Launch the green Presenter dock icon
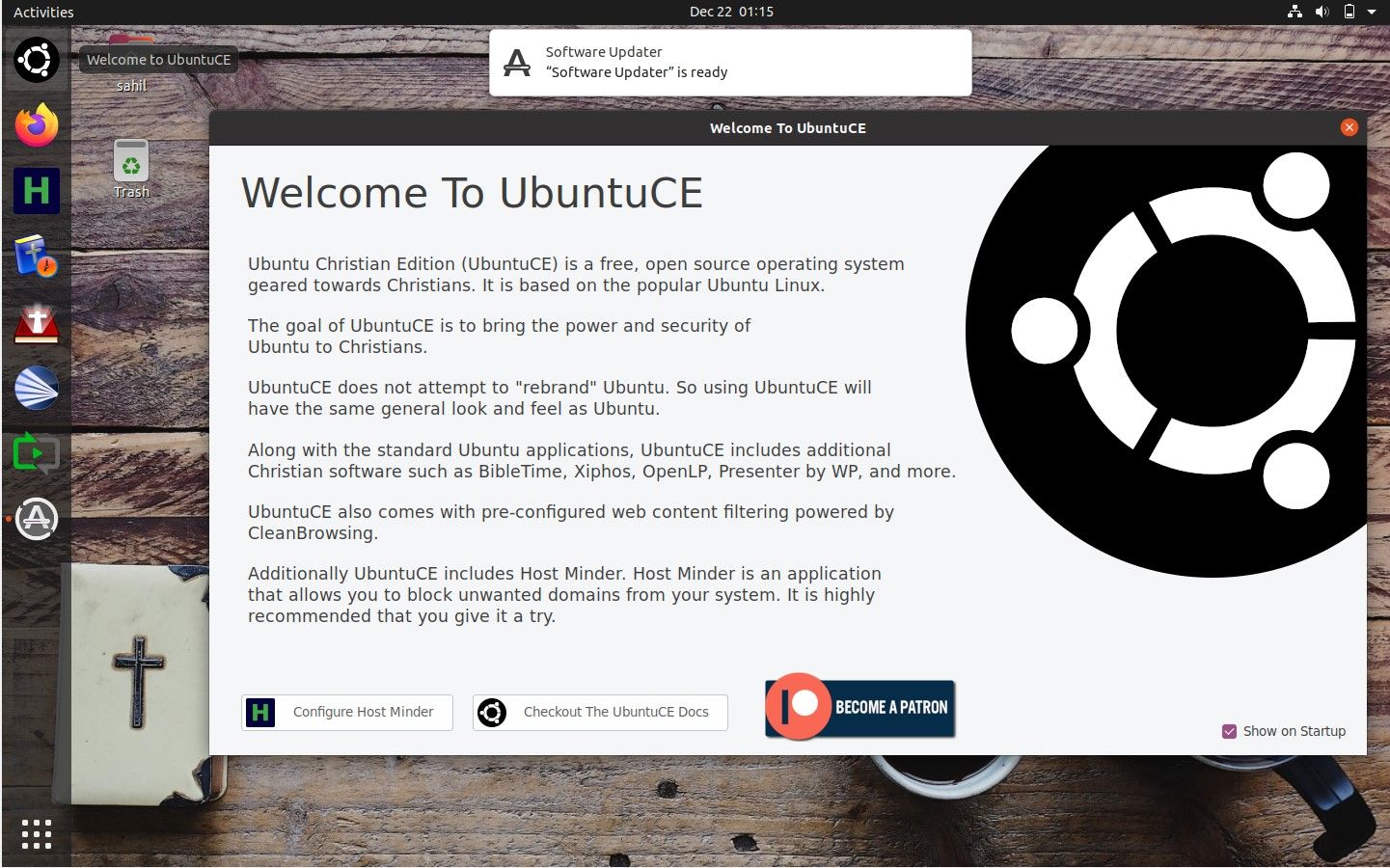Screen dimensions: 1390x868 coord(37,452)
